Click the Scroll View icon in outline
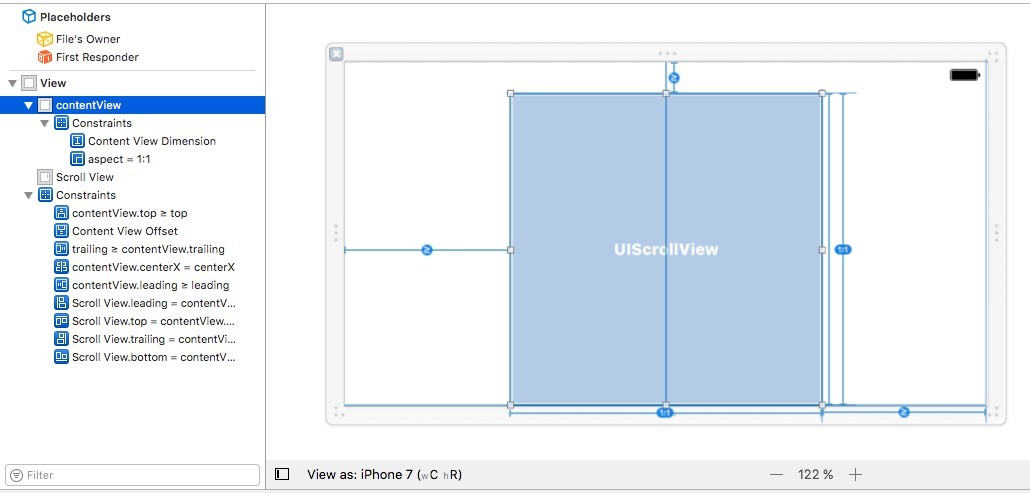Screen dimensions: 1030x493 44,177
